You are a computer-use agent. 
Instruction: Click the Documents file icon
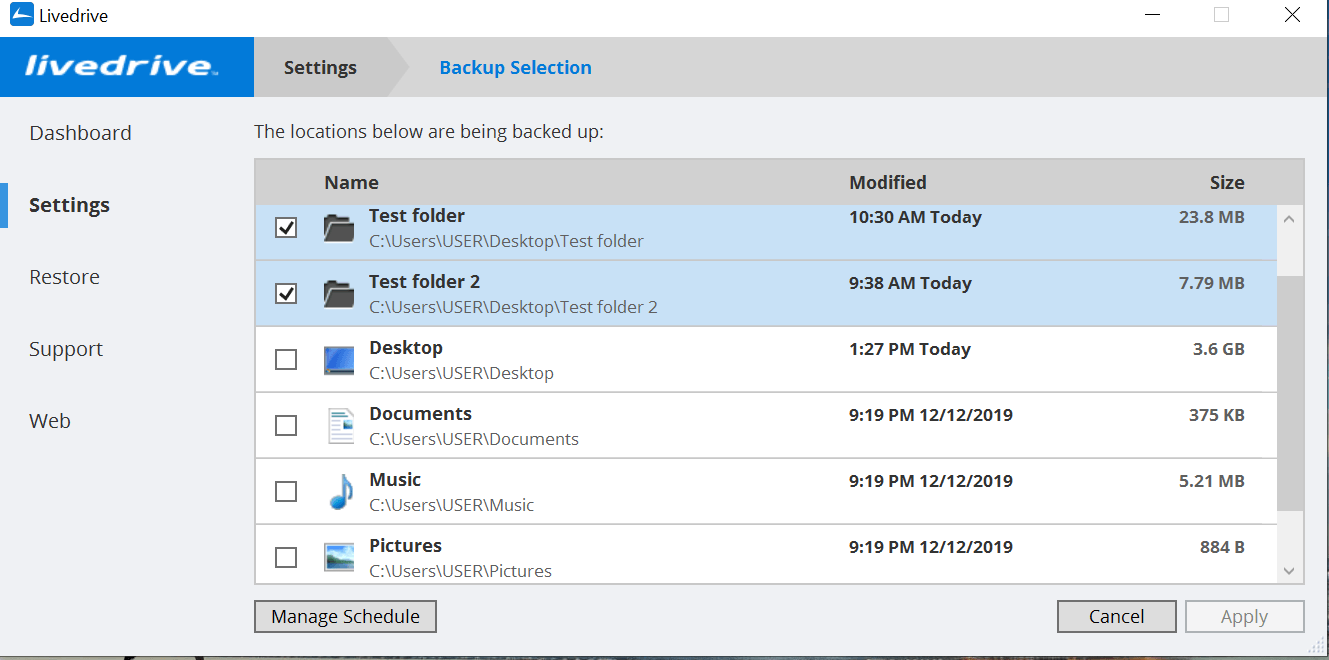pyautogui.click(x=339, y=424)
